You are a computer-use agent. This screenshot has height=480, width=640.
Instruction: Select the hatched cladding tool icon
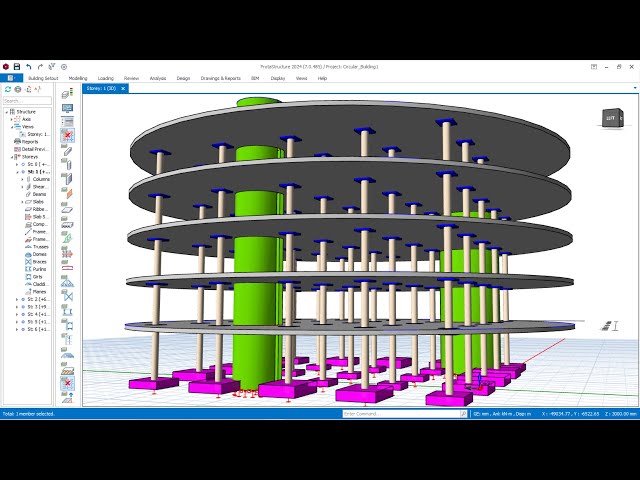click(x=67, y=369)
